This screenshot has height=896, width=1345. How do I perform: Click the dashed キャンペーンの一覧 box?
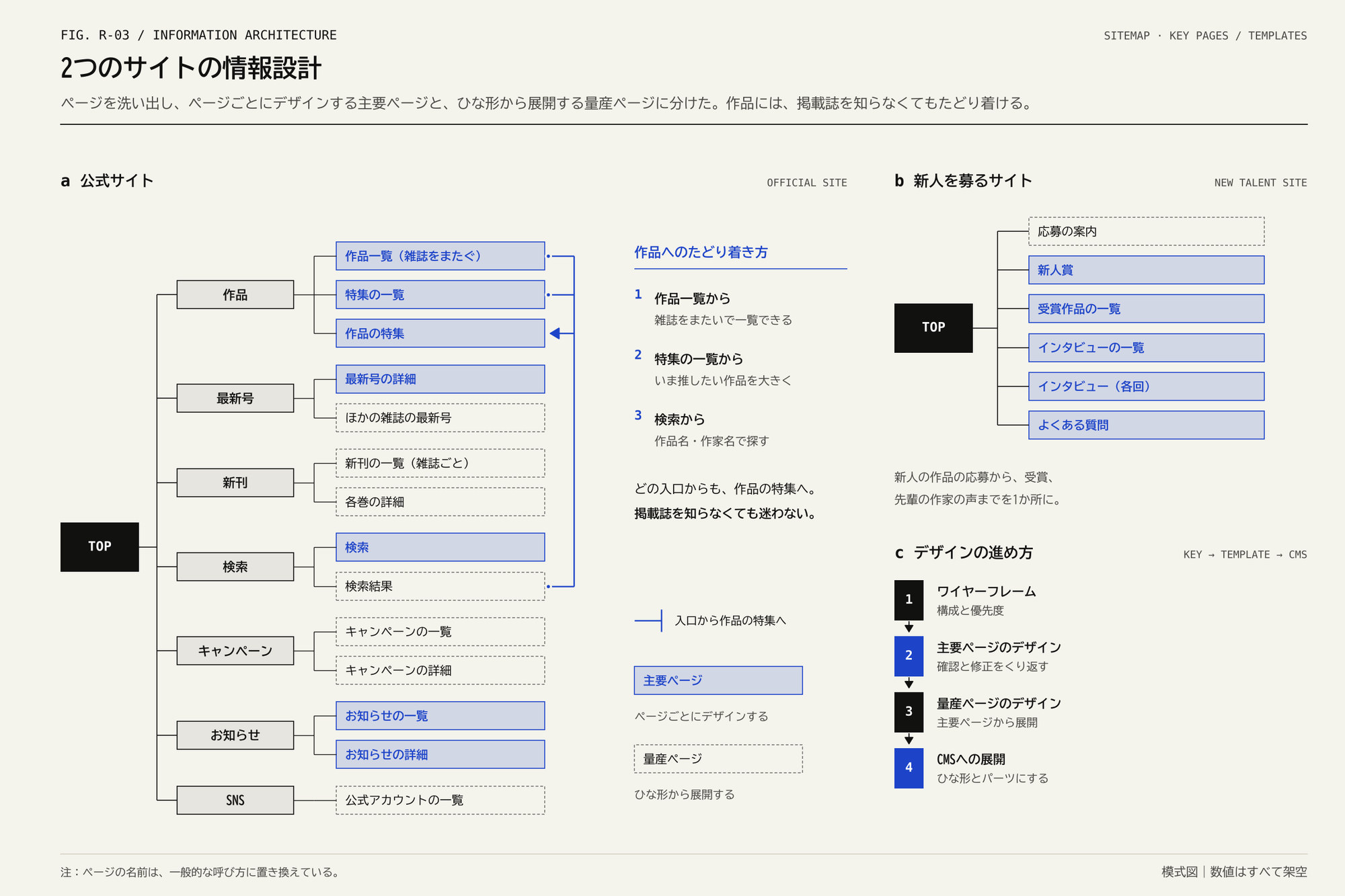coord(440,631)
